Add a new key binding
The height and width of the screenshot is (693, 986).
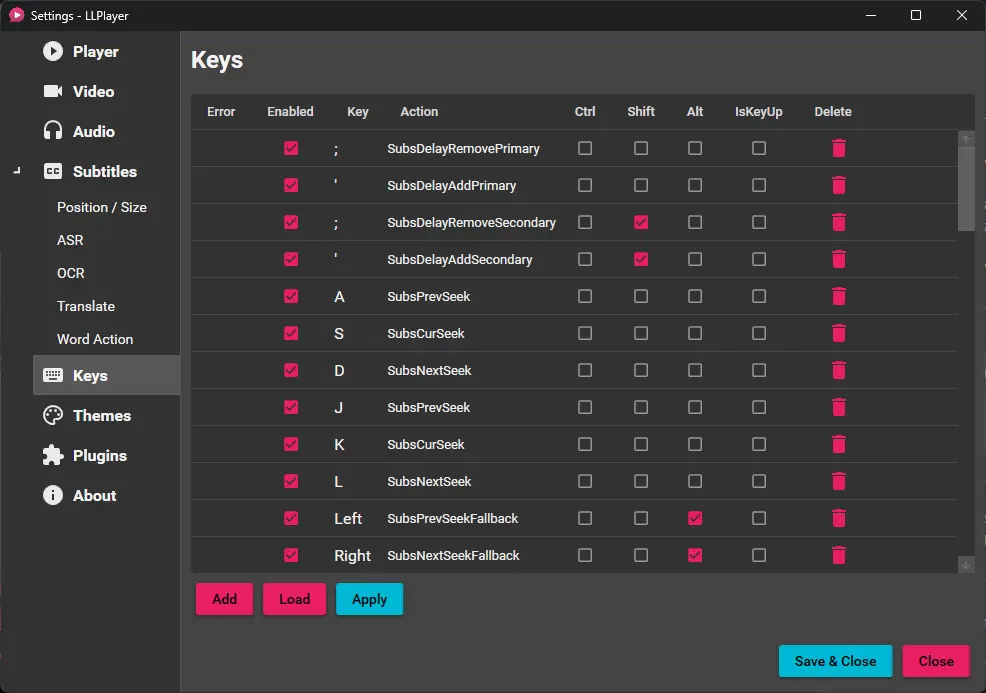click(224, 599)
